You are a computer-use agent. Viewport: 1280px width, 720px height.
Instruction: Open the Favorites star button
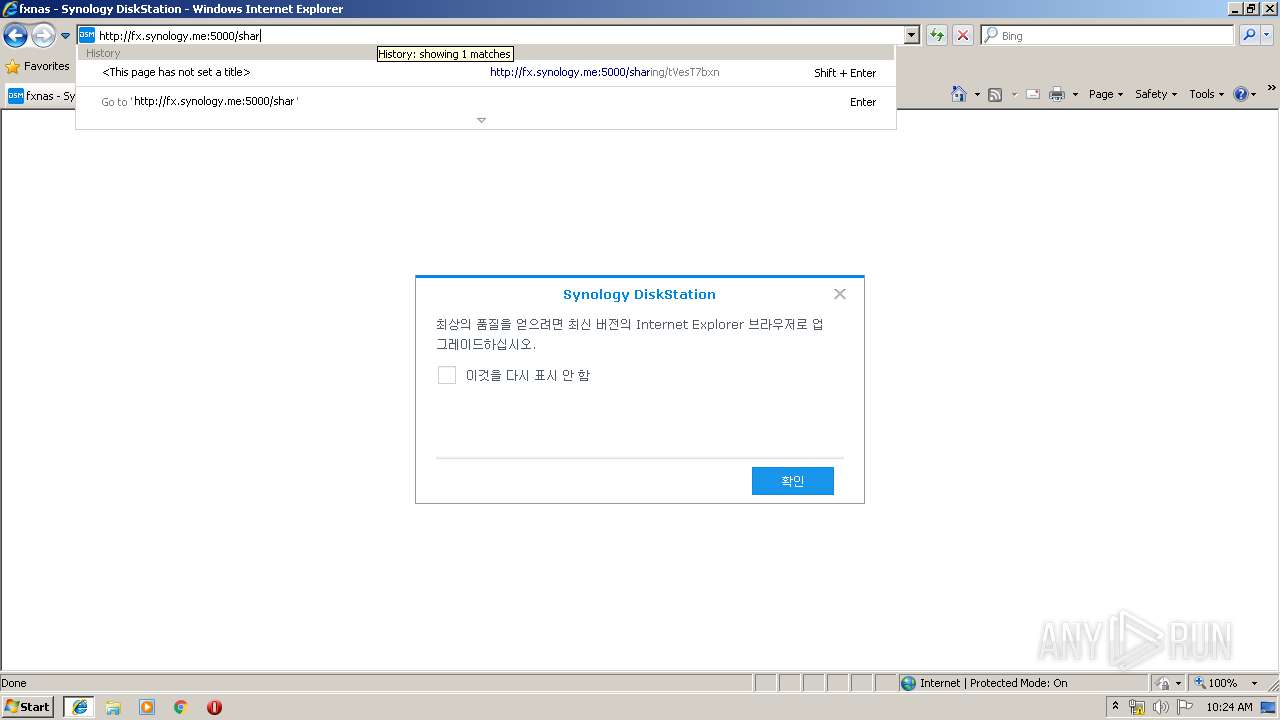pos(38,66)
